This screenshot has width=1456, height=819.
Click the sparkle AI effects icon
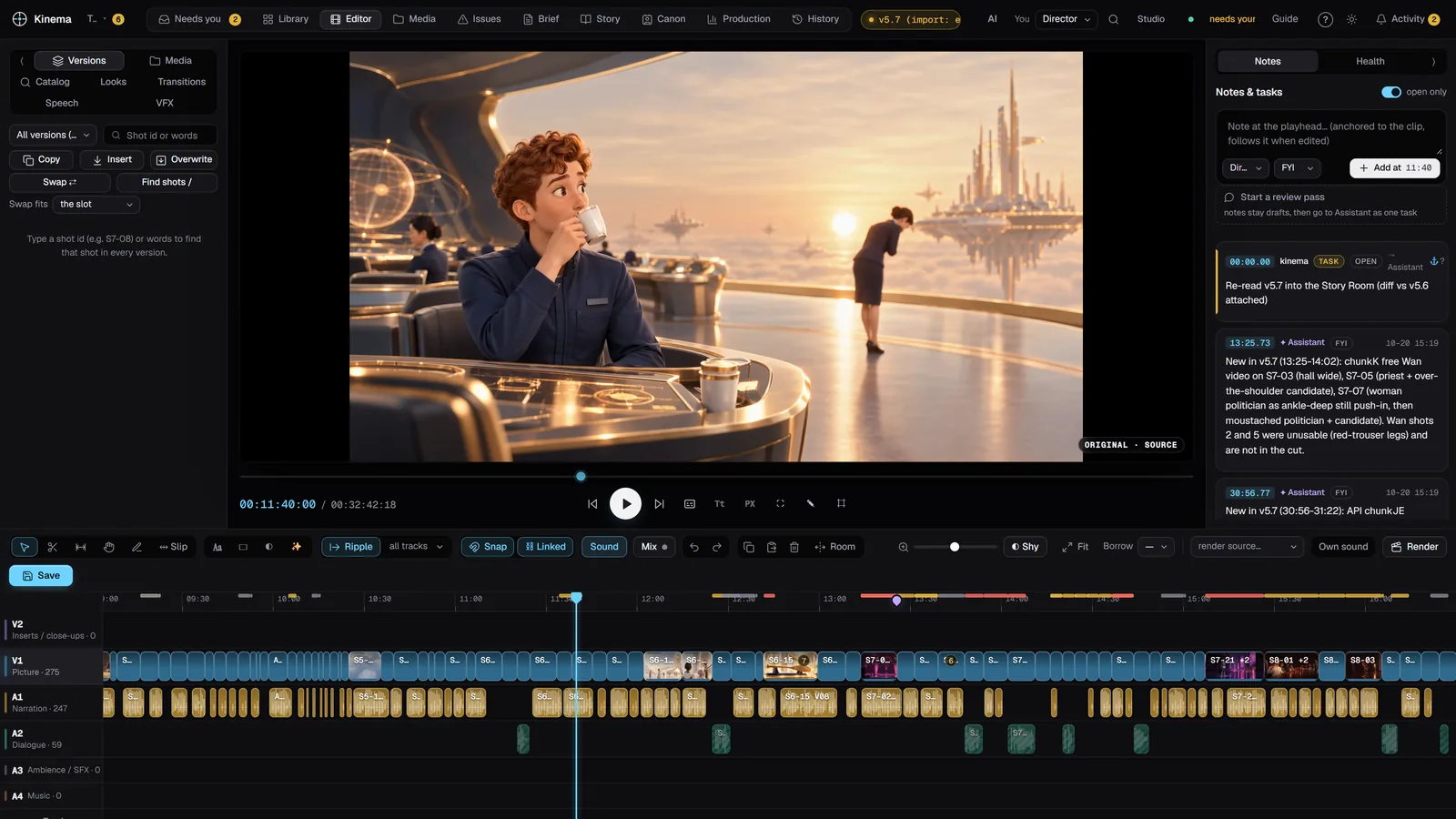[x=296, y=547]
